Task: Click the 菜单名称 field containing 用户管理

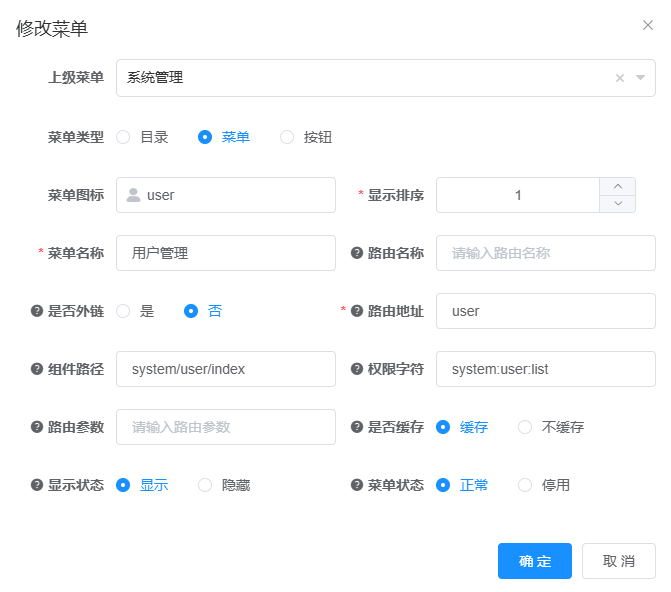Action: [226, 253]
